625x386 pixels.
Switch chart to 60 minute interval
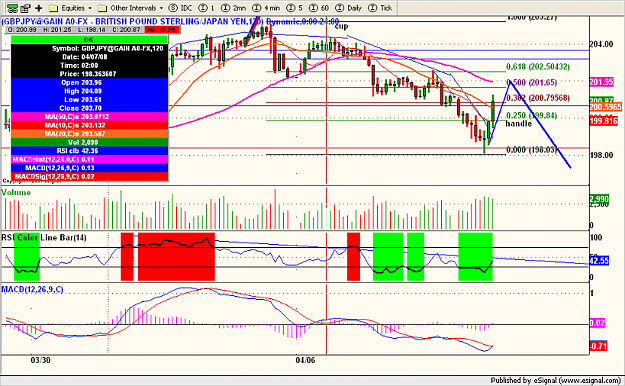pyautogui.click(x=319, y=8)
